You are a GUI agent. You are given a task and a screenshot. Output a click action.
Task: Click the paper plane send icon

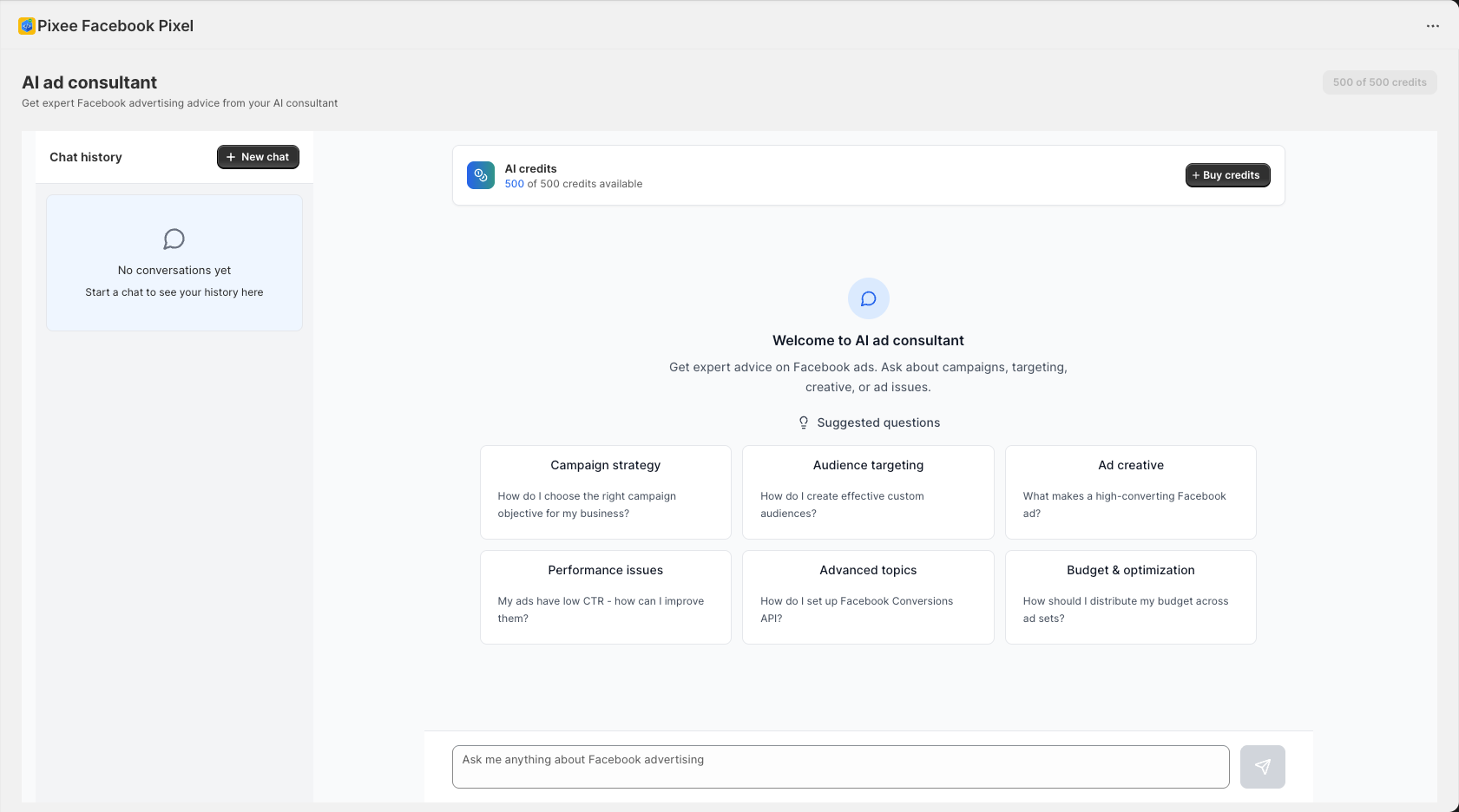[x=1262, y=766]
